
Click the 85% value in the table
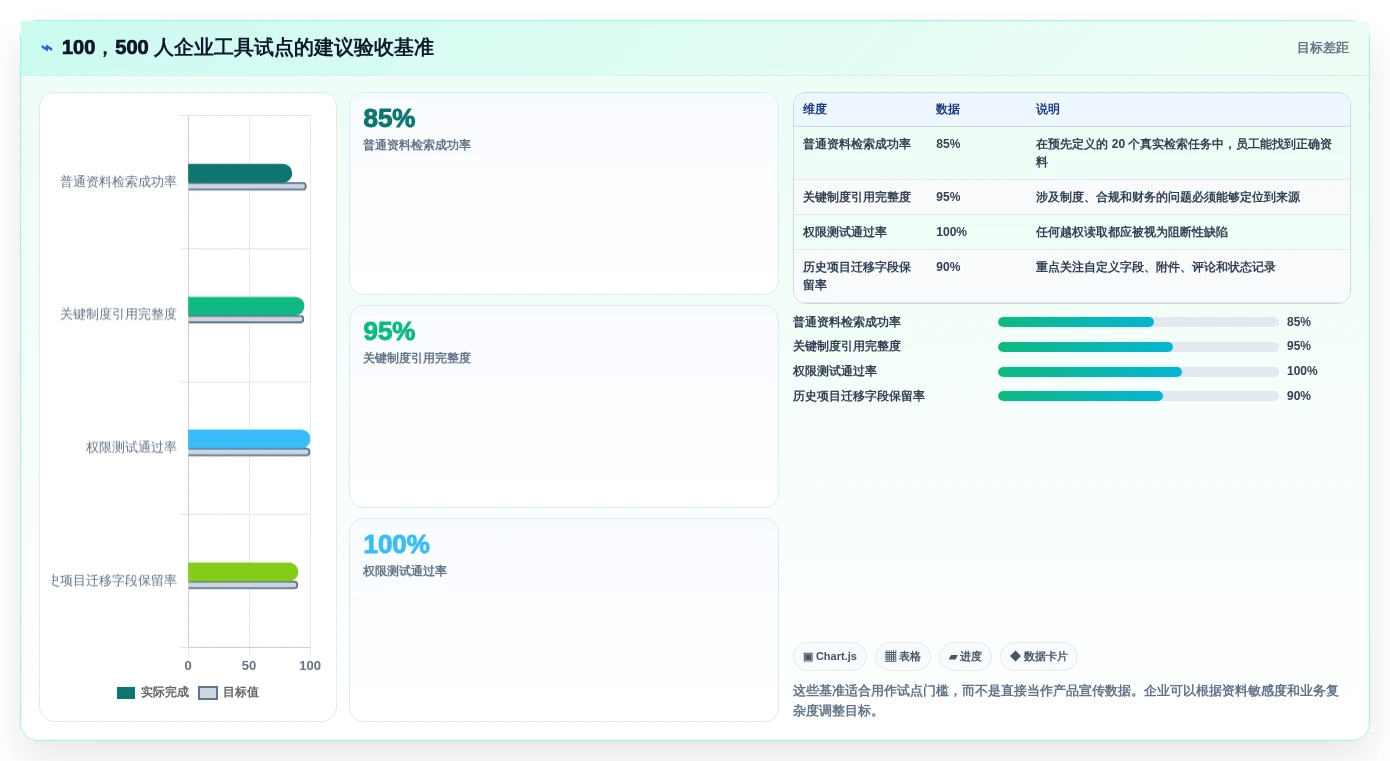coord(948,144)
